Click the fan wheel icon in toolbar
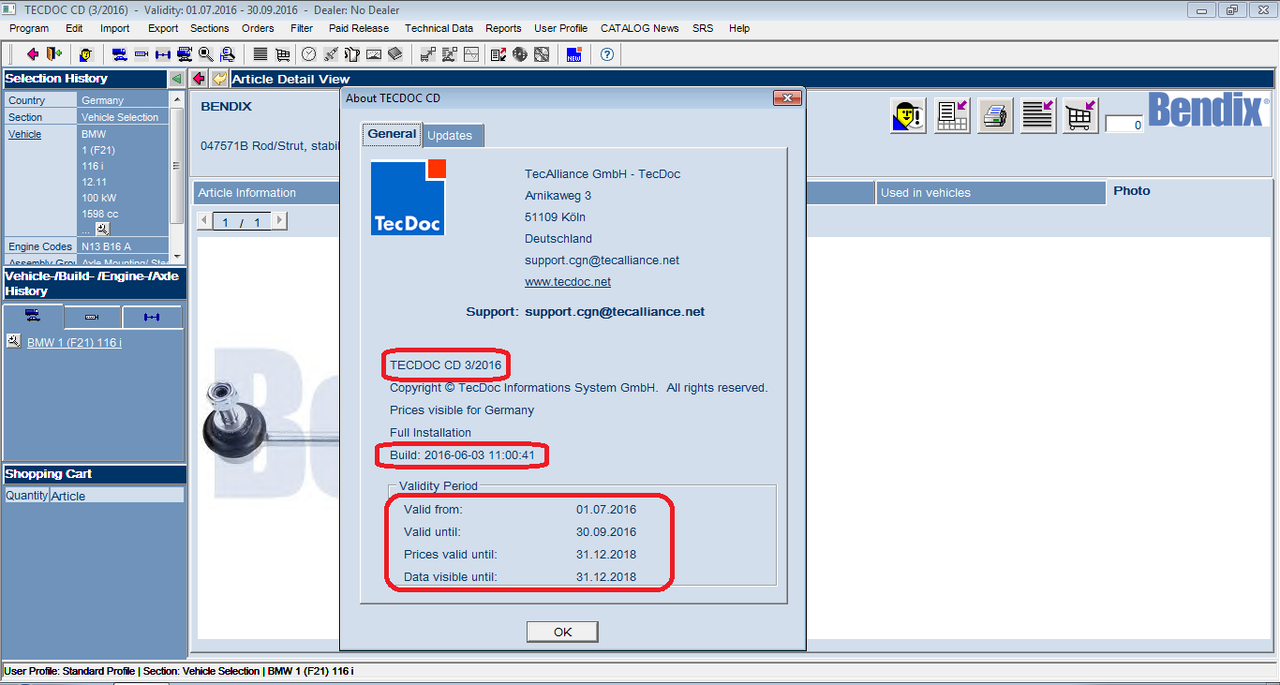This screenshot has height=685, width=1280. pyautogui.click(x=541, y=54)
